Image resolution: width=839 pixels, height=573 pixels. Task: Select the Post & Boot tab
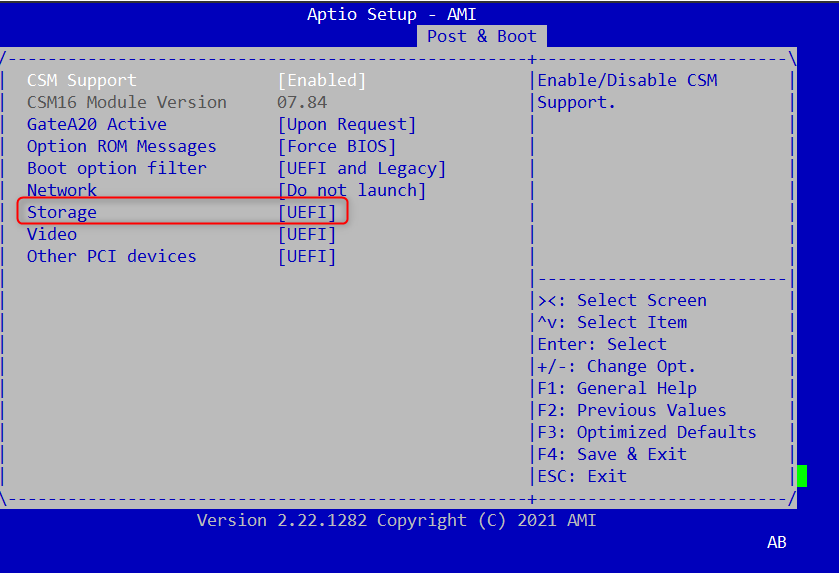(481, 36)
